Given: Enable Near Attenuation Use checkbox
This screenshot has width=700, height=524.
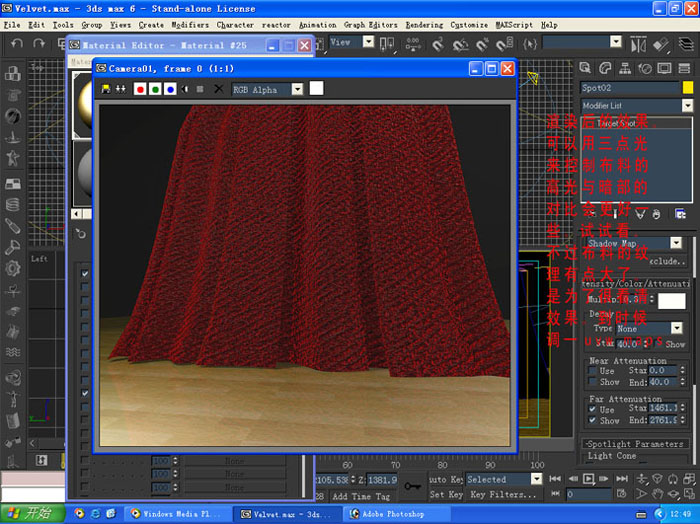Looking at the screenshot, I should [x=592, y=371].
